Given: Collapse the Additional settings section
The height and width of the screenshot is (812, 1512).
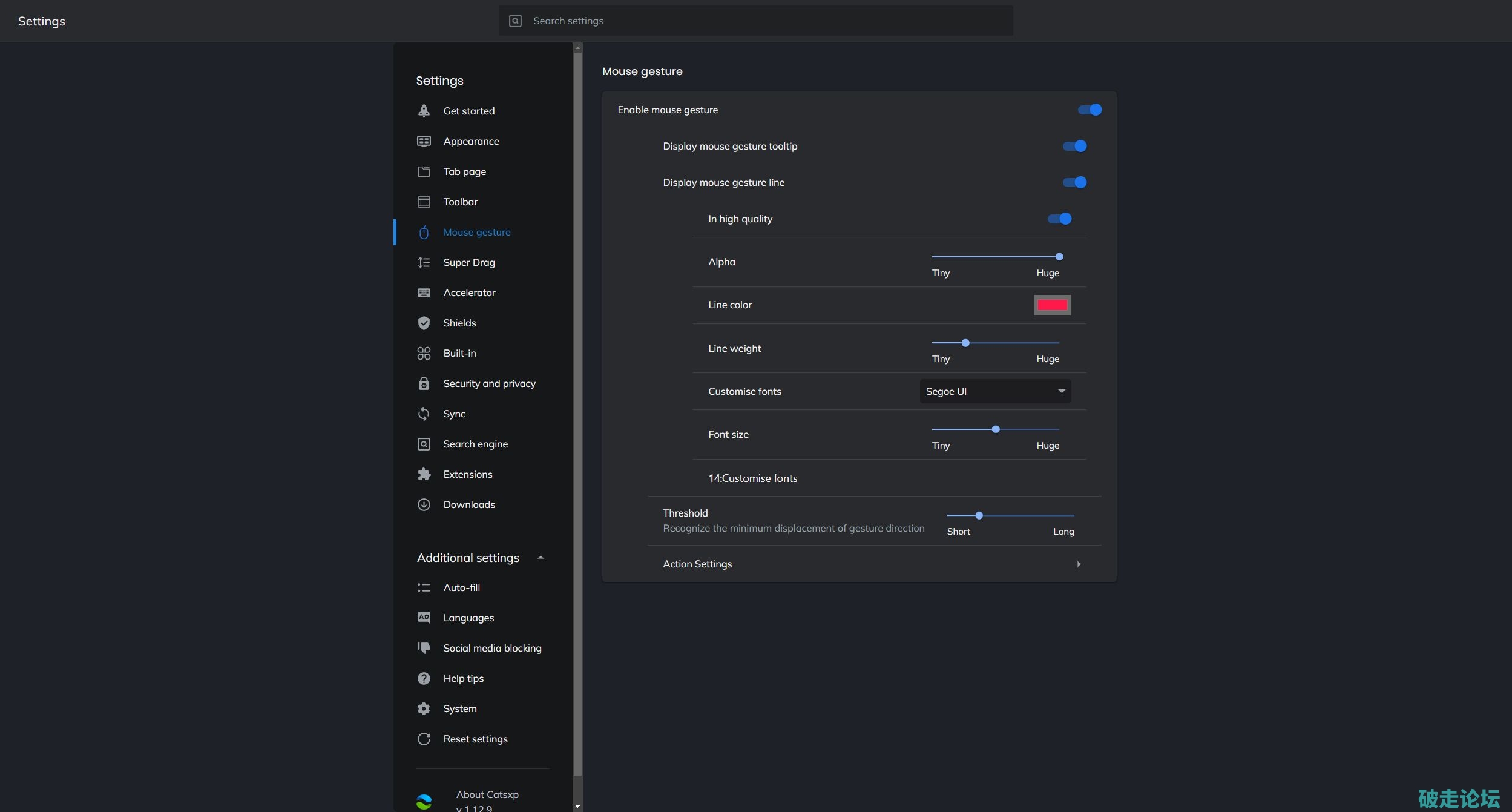Looking at the screenshot, I should point(541,558).
